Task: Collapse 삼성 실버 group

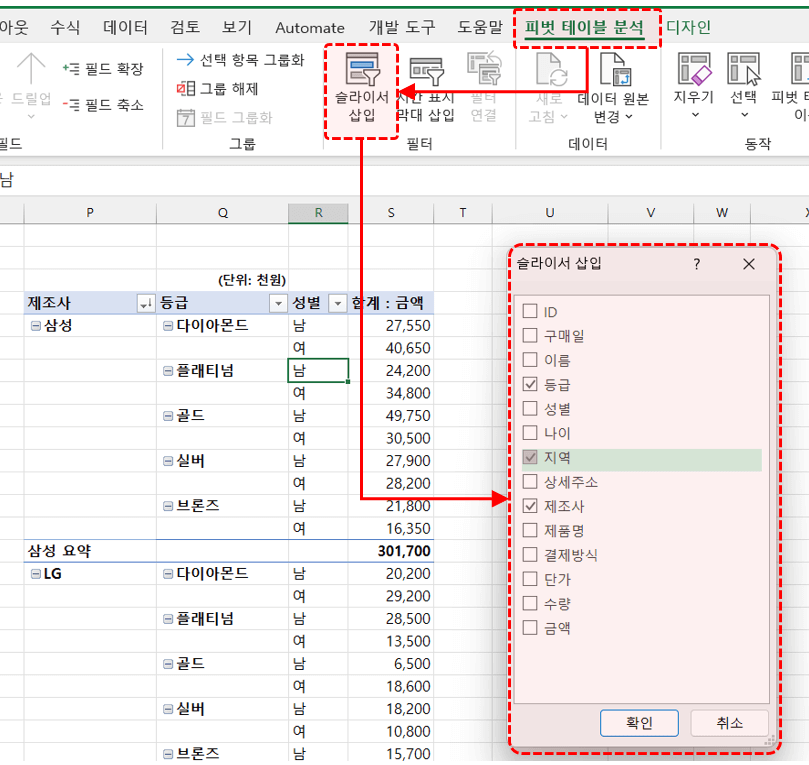Action: click(x=168, y=461)
